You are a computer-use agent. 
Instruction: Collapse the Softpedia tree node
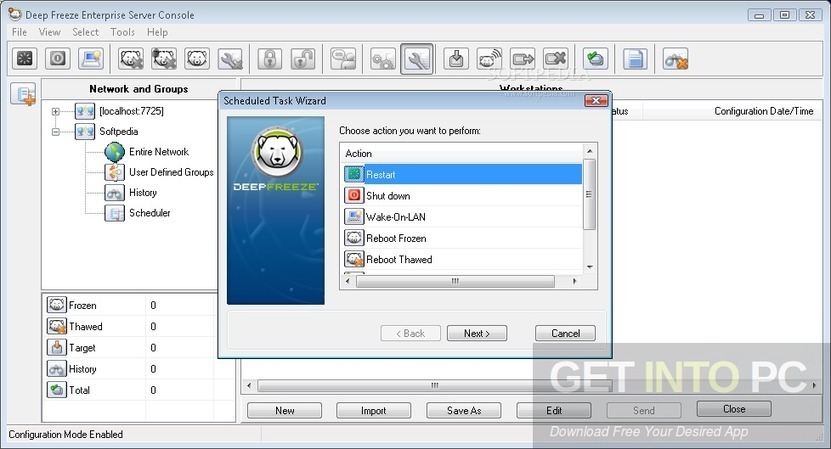56,131
